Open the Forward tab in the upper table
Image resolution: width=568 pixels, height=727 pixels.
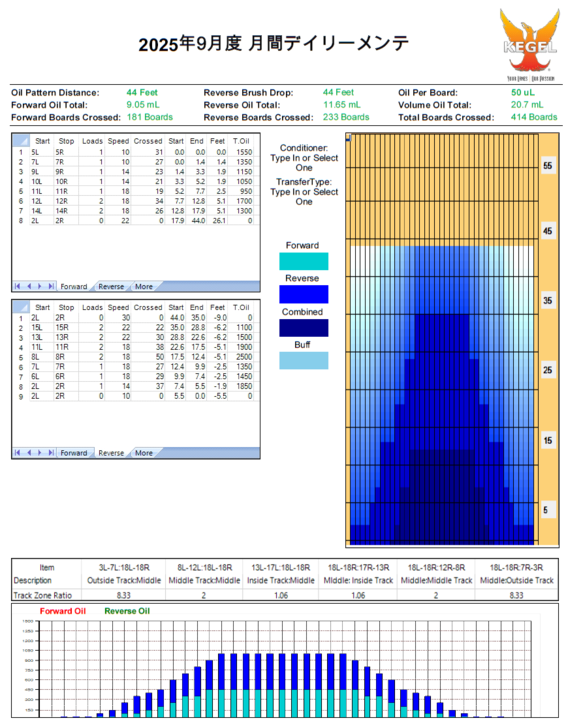pyautogui.click(x=74, y=287)
